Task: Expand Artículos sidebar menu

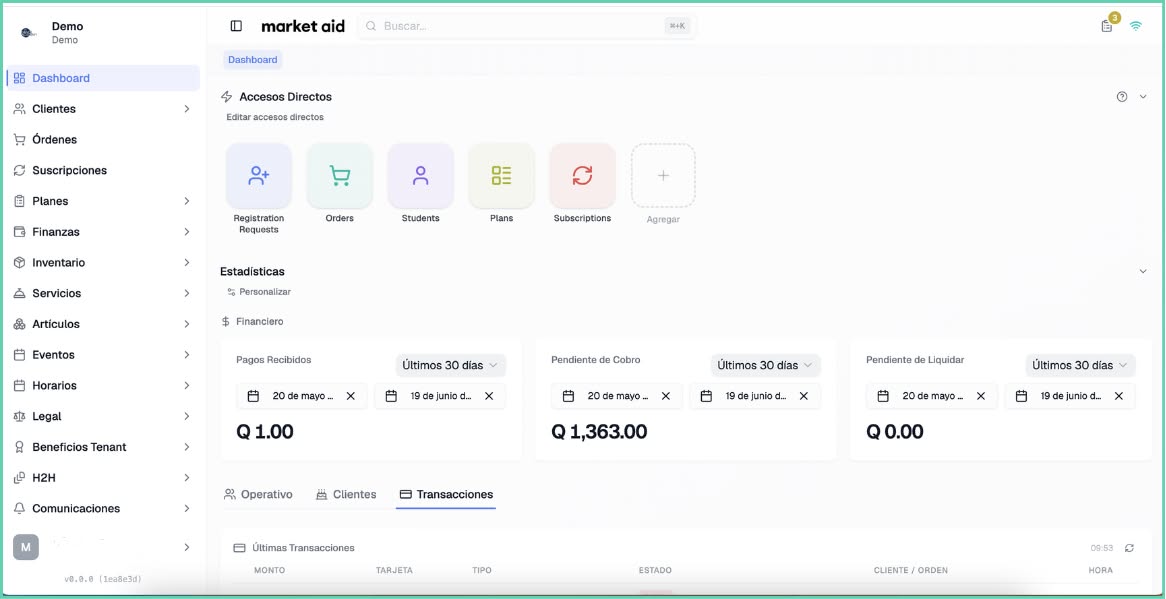Action: click(103, 324)
